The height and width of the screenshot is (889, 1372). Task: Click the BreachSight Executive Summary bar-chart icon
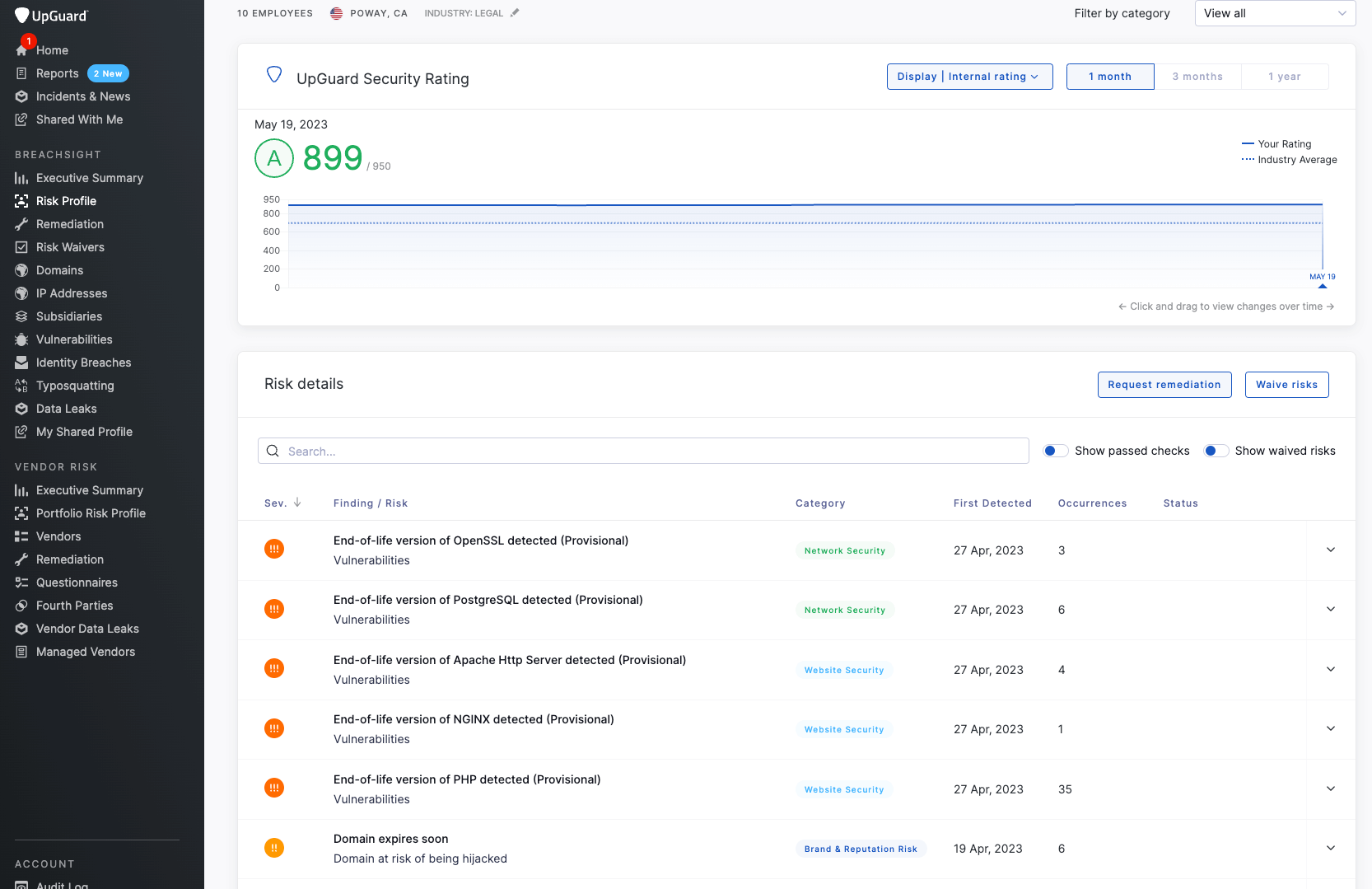[21, 178]
